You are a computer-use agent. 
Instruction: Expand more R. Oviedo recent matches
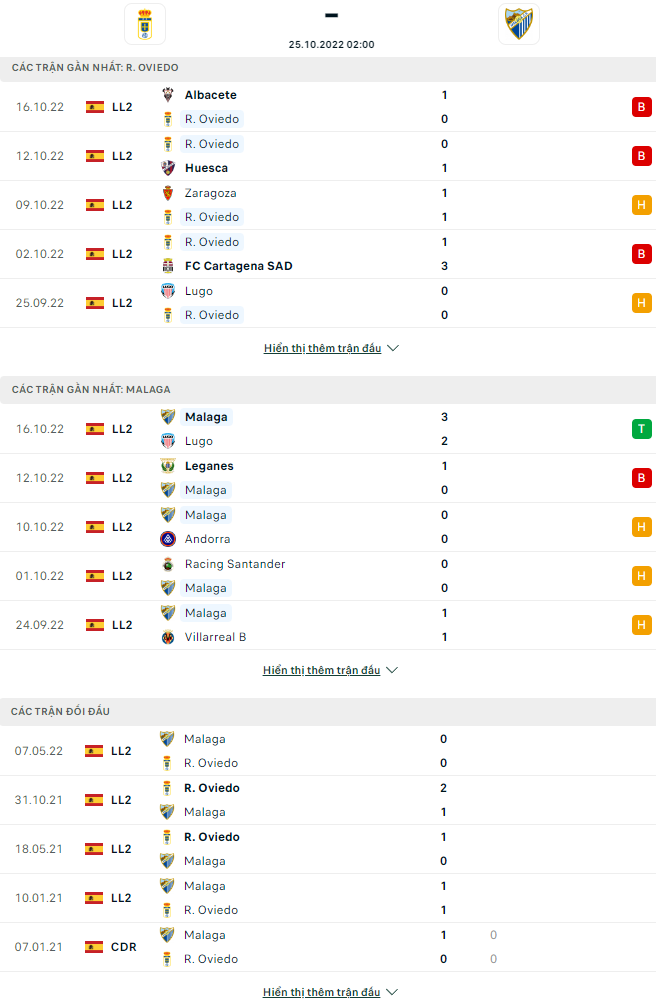[x=331, y=348]
